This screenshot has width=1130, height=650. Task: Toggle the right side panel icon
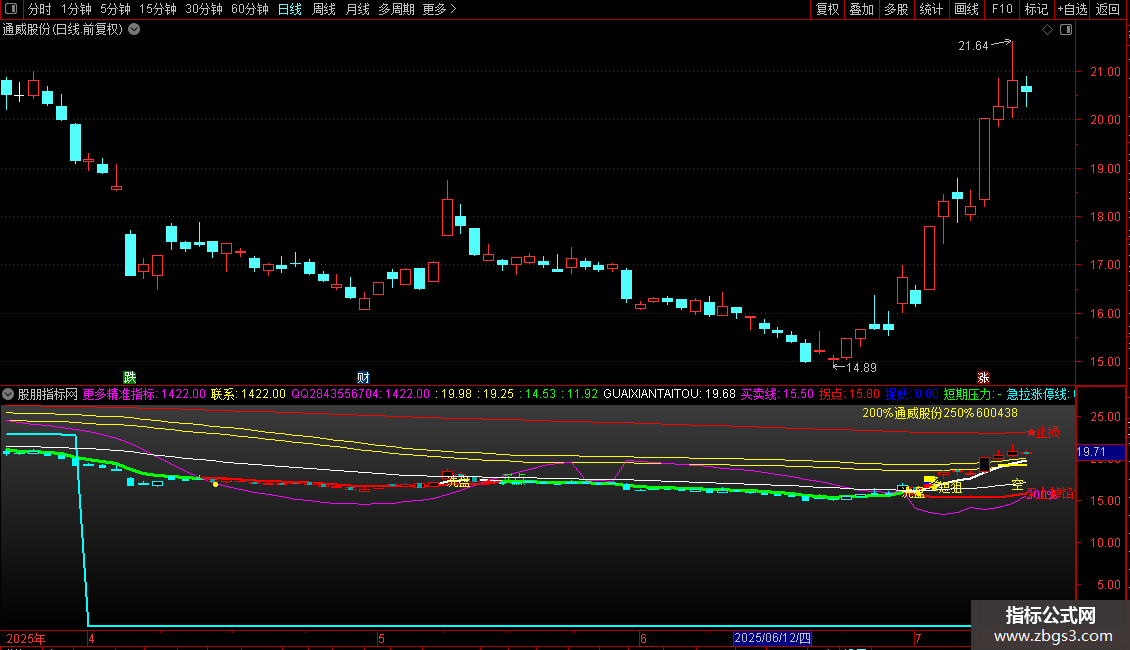pyautogui.click(x=1066, y=30)
